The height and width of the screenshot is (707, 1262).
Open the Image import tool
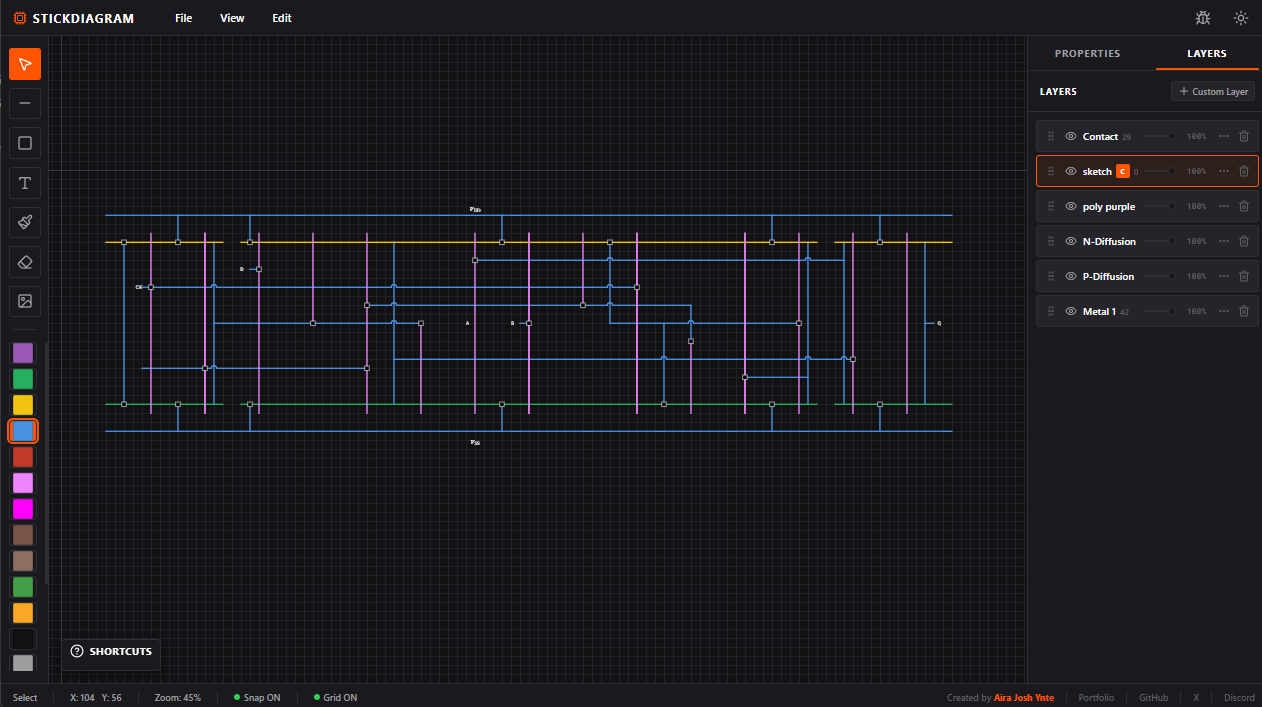pos(25,301)
